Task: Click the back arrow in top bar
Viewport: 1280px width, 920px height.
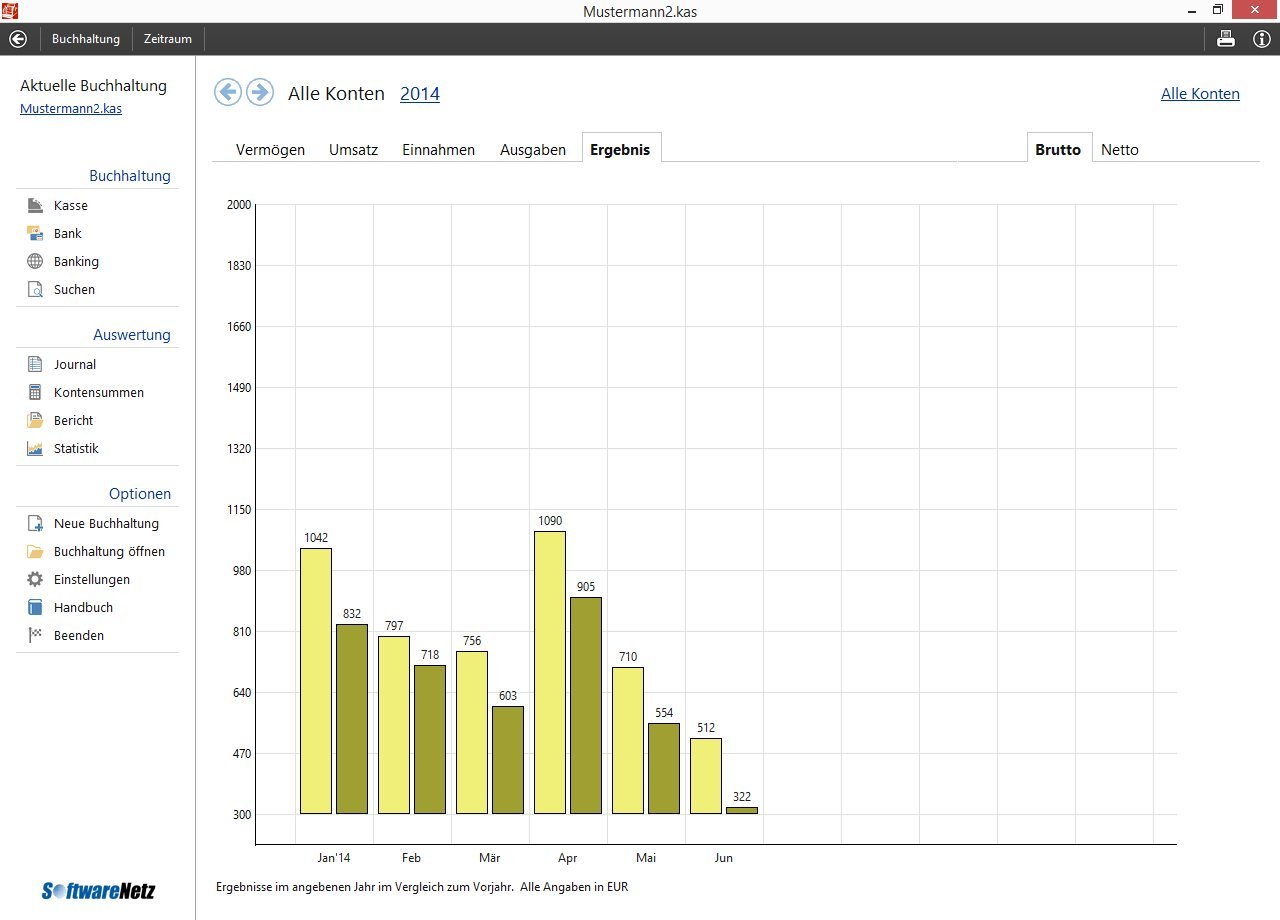Action: pyautogui.click(x=17, y=39)
